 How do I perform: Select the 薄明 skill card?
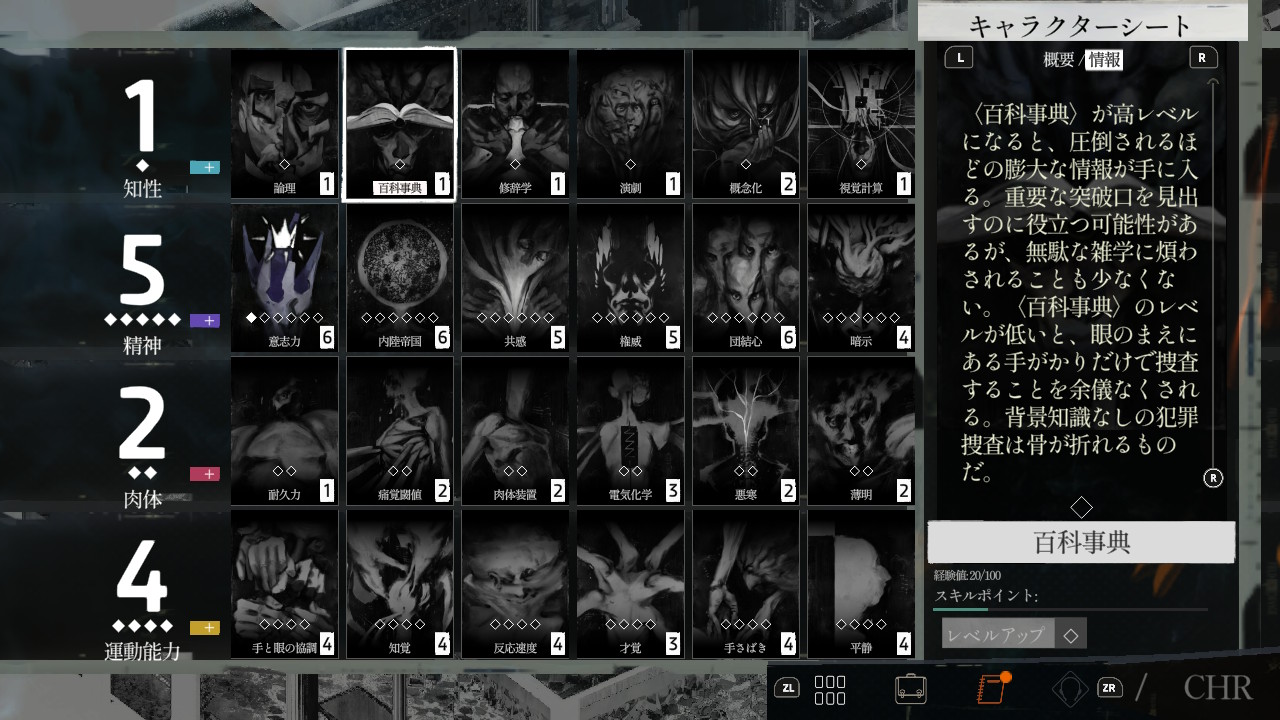coord(861,431)
